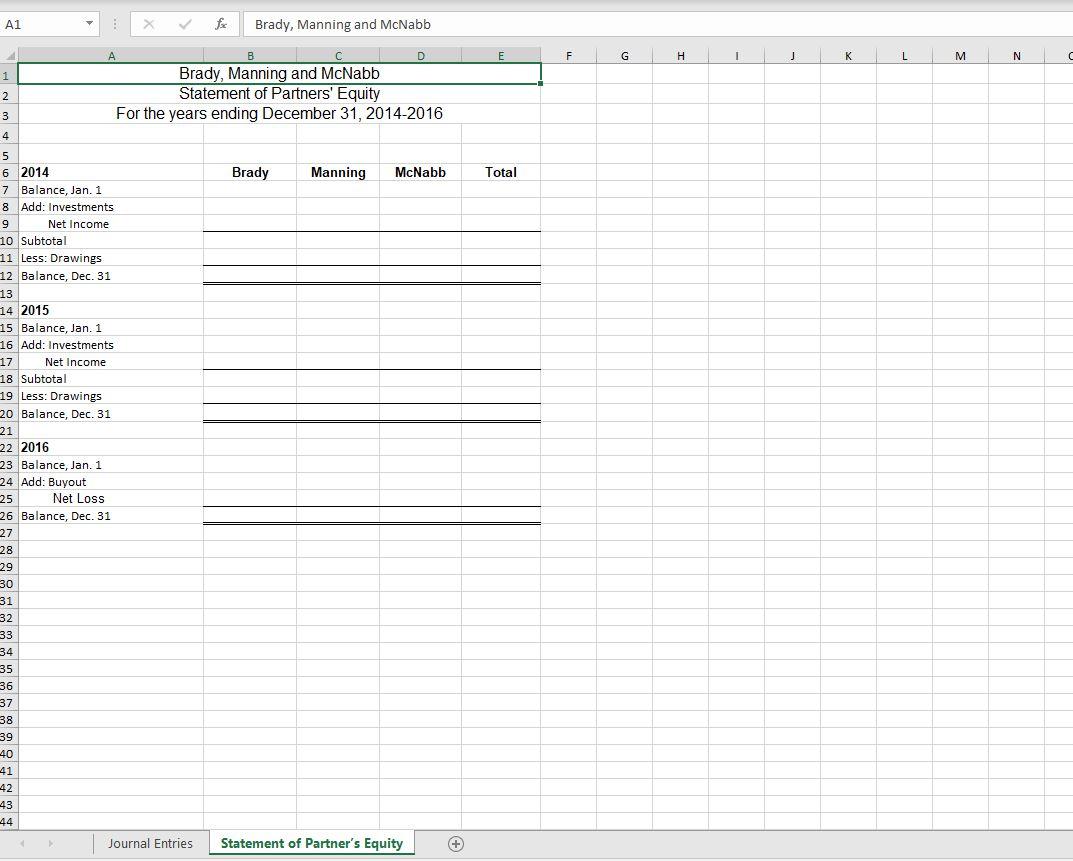Click Total cell for 2016 Balance Dec. 31
The height and width of the screenshot is (861, 1073).
(x=501, y=516)
